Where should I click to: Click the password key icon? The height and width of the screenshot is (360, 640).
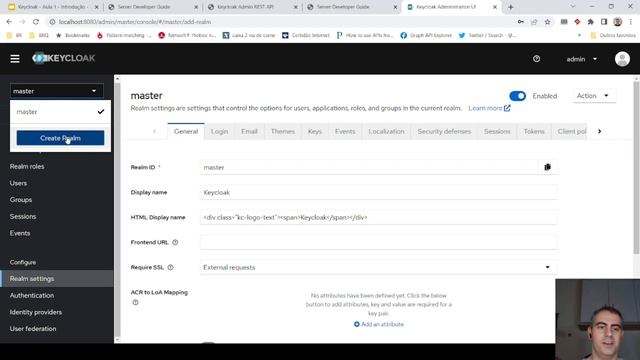pyautogui.click(x=520, y=22)
